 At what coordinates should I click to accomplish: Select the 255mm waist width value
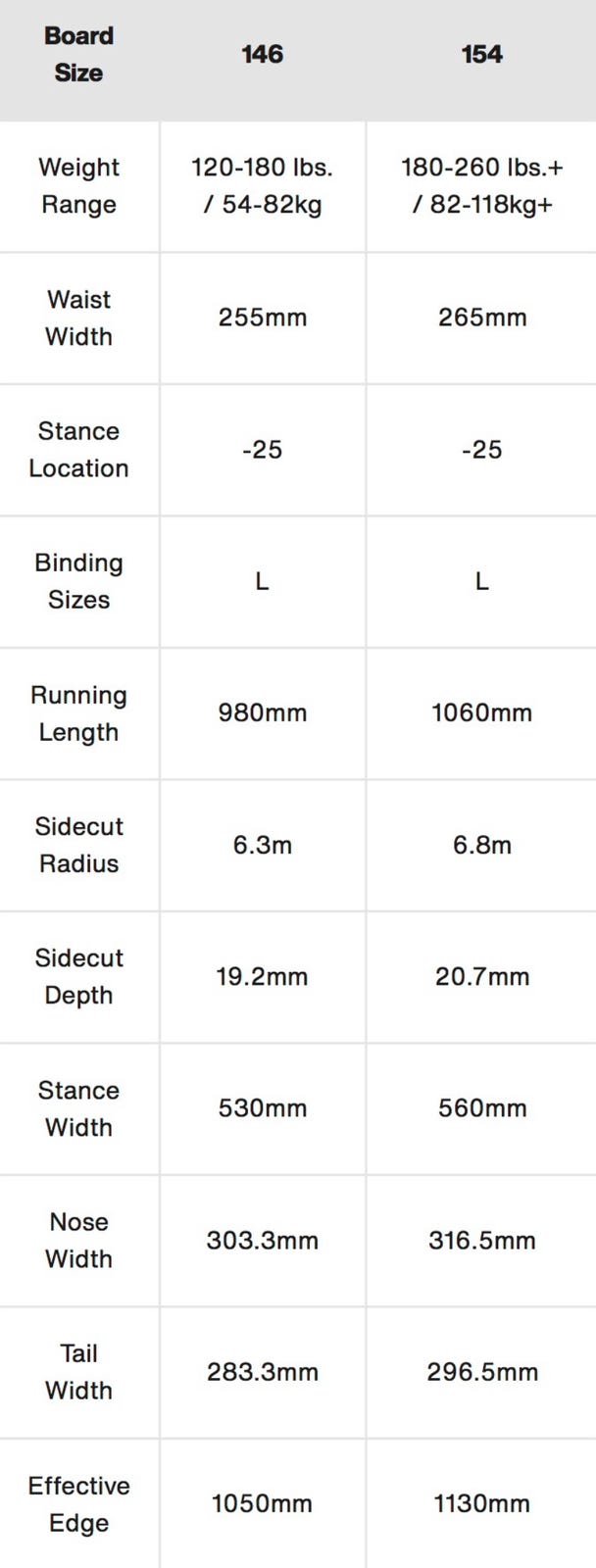(x=262, y=318)
